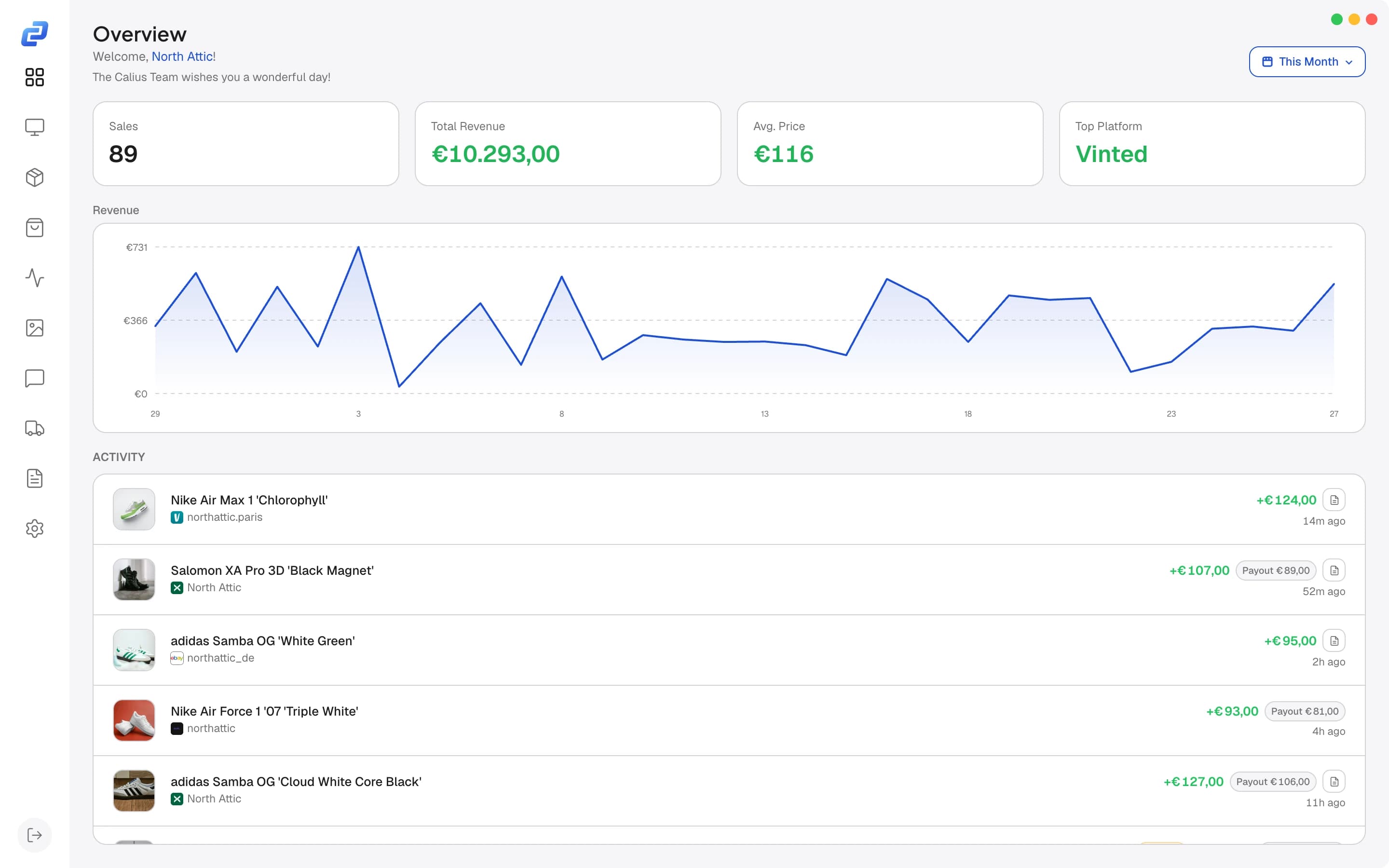This screenshot has width=1389, height=868.
Task: Click the green window control dot
Action: coord(1337,19)
